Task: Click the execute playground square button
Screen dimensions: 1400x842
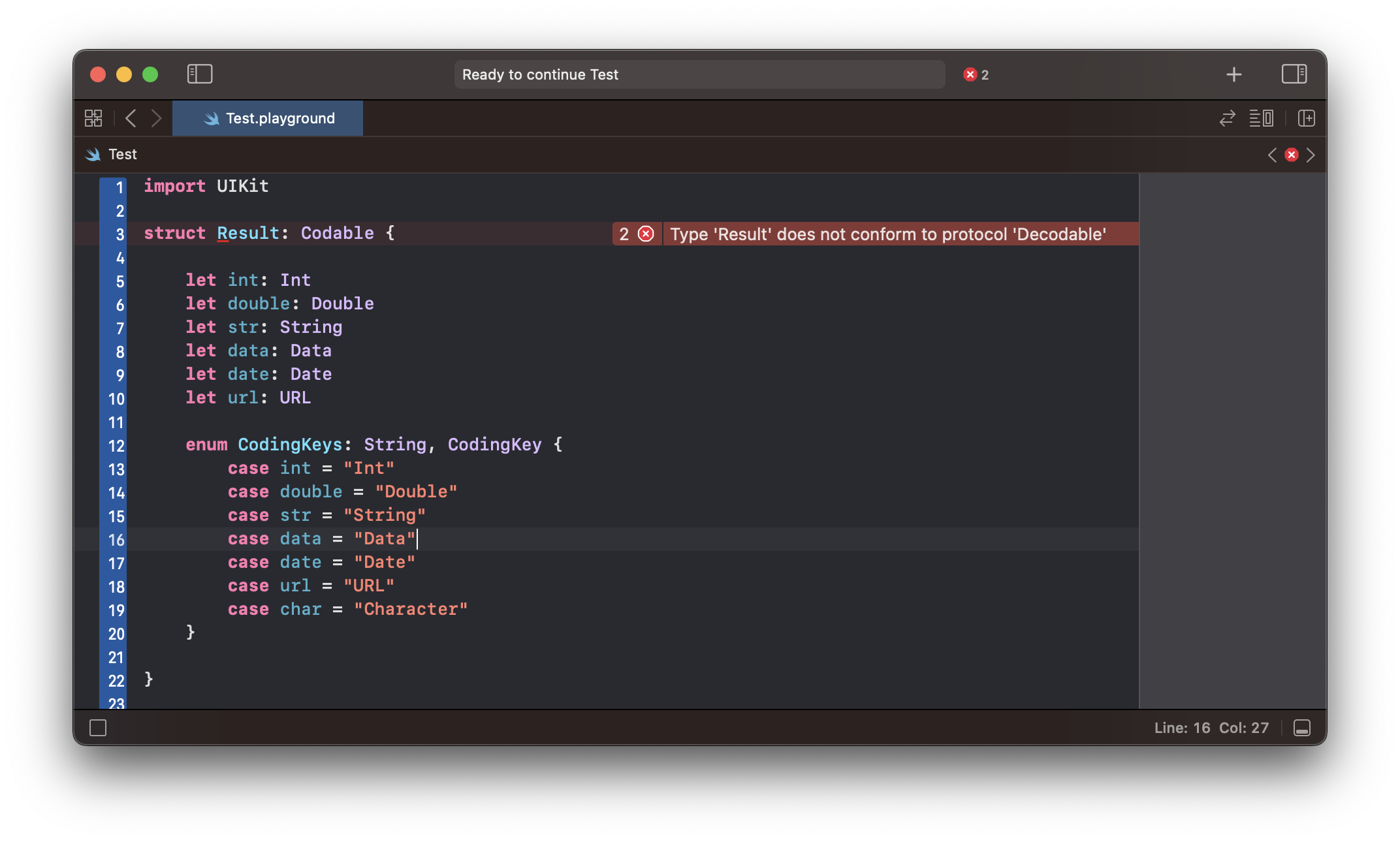Action: click(x=98, y=728)
